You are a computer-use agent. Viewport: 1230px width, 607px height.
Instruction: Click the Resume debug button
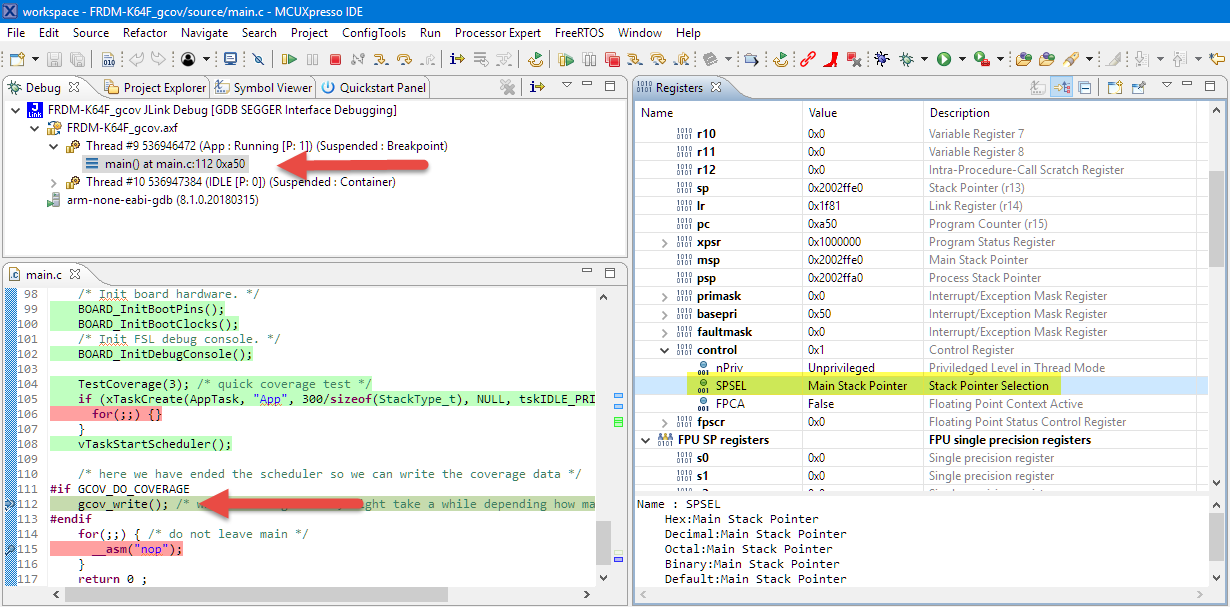[289, 59]
